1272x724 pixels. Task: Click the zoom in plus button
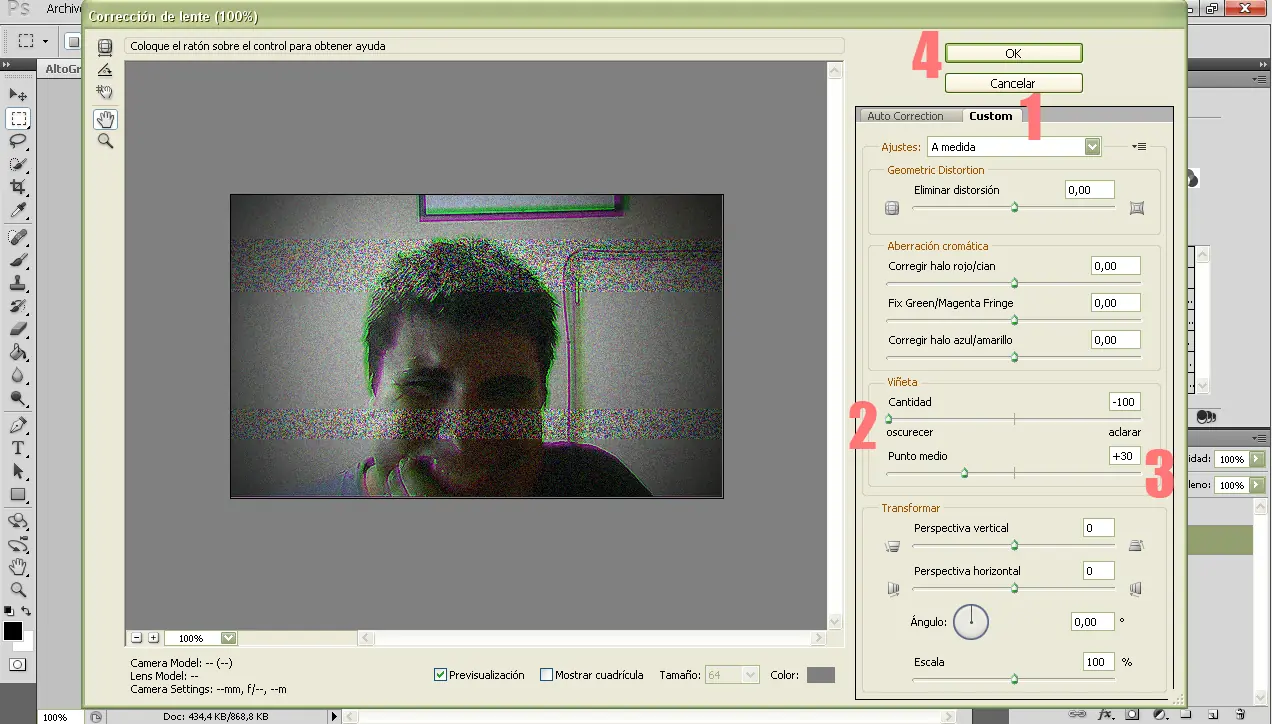click(x=153, y=638)
